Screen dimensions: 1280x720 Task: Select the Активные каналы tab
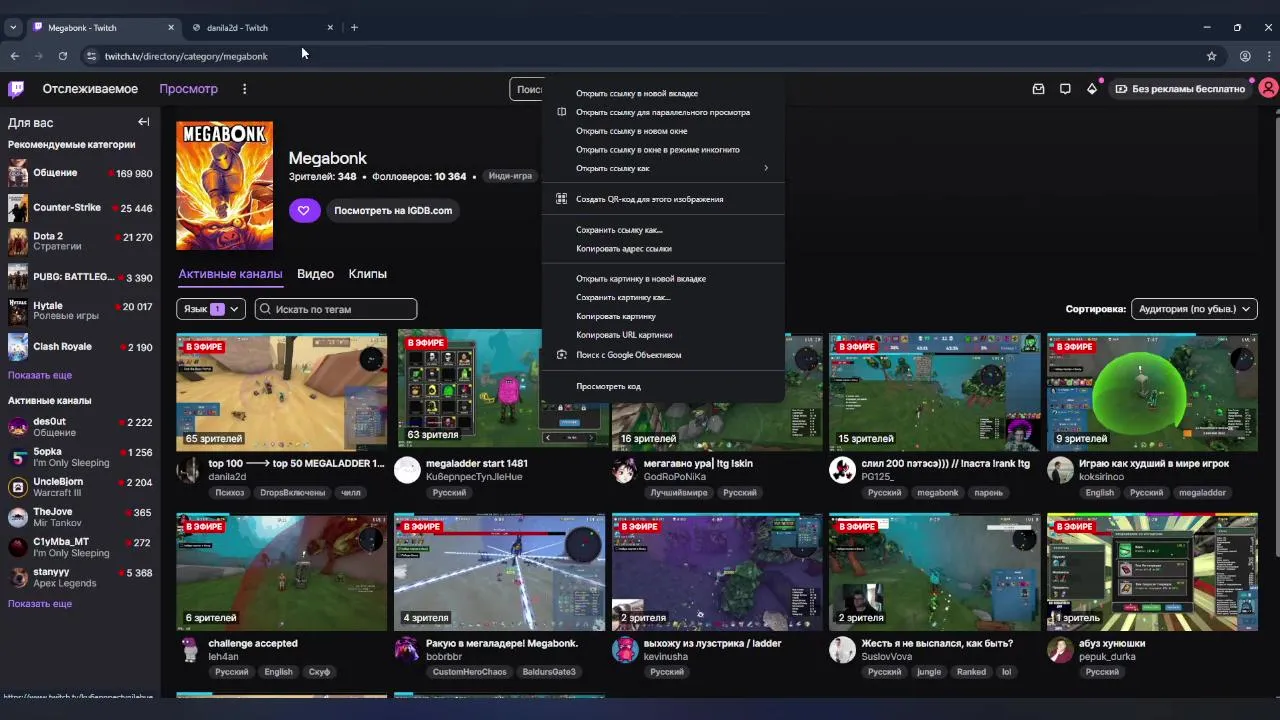coord(230,274)
